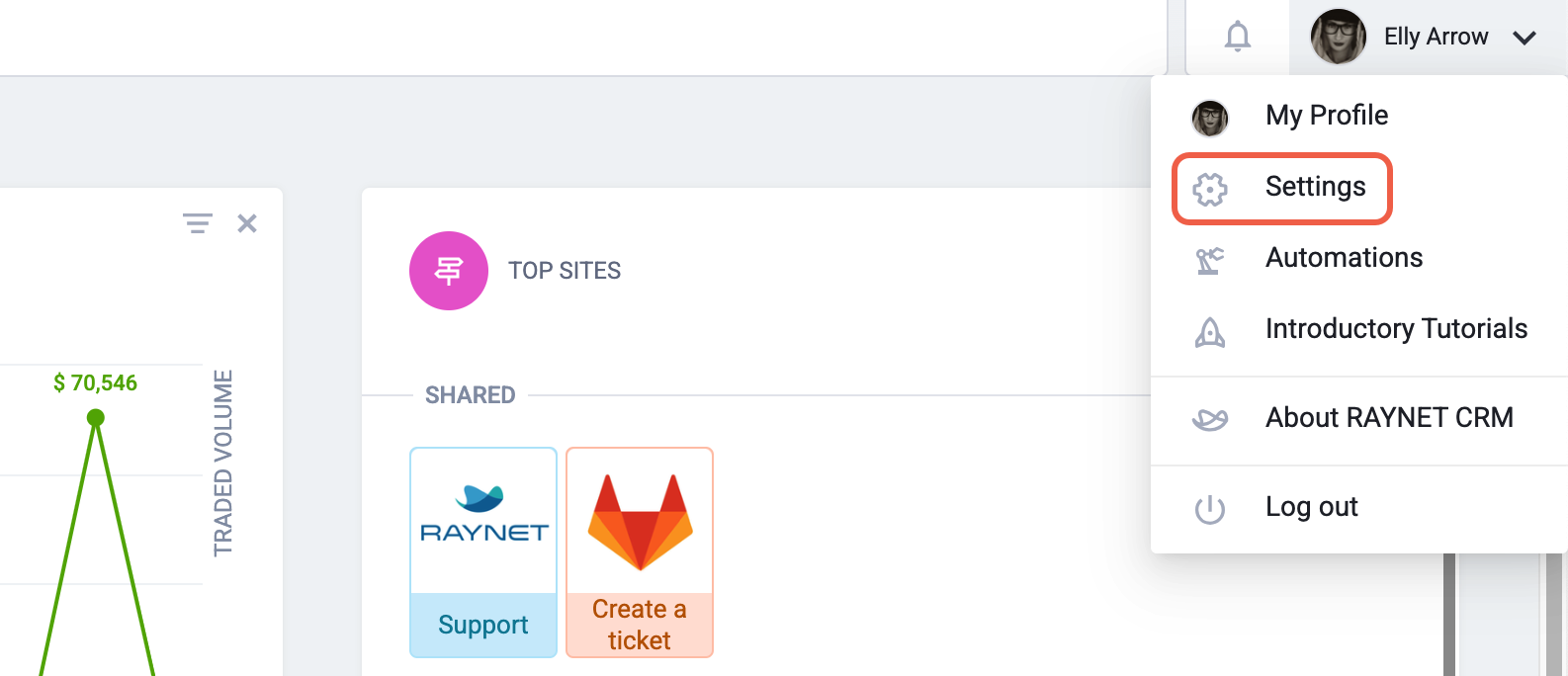This screenshot has width=1568, height=676.
Task: Click Create a ticket GitLab tile
Action: (x=639, y=551)
